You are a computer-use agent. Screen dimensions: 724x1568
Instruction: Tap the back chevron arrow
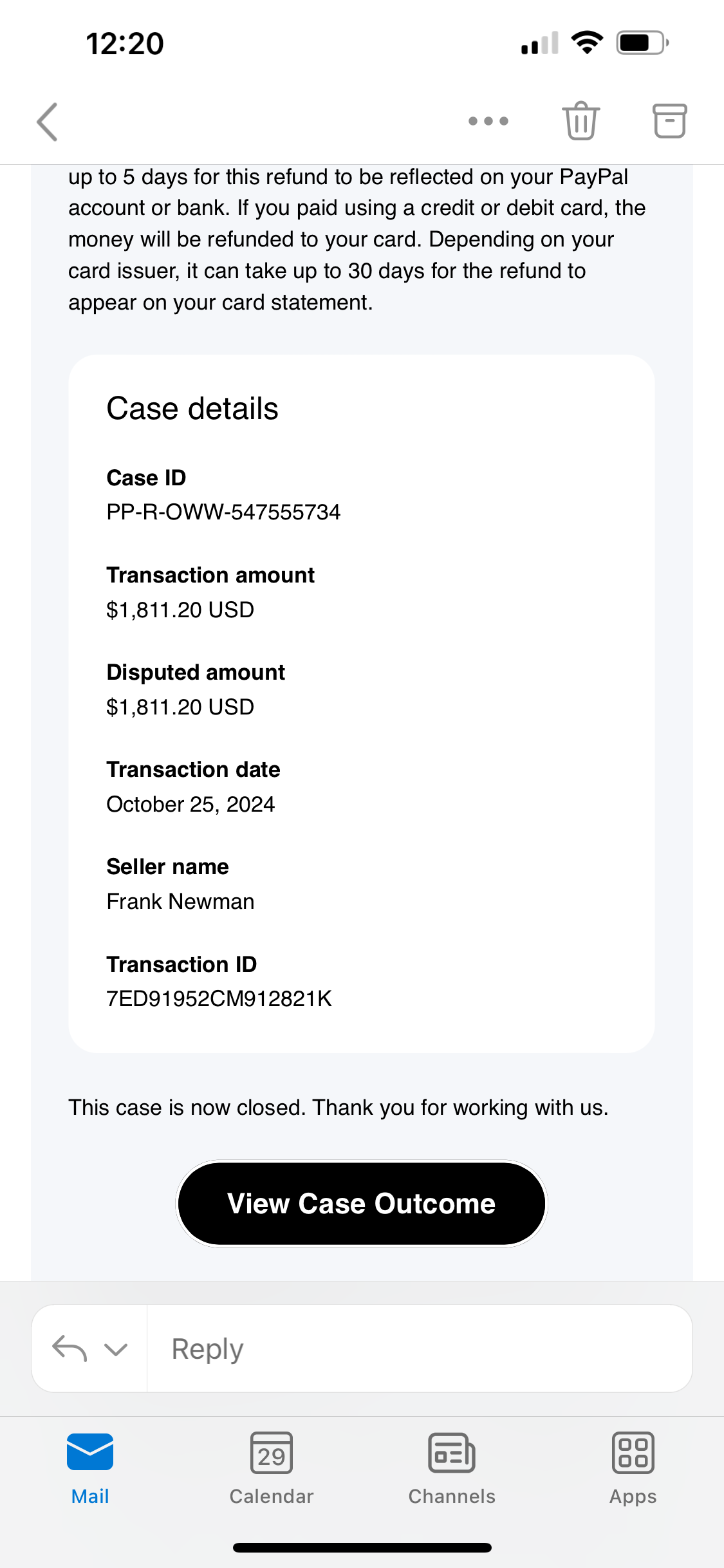tap(48, 122)
